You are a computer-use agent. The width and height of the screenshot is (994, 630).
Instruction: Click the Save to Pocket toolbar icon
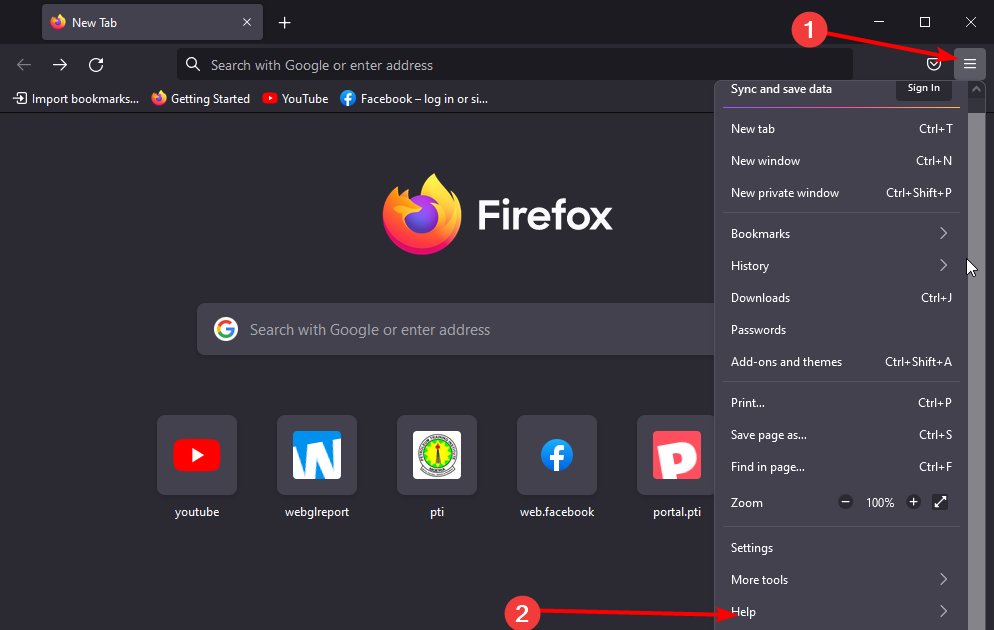[933, 63]
